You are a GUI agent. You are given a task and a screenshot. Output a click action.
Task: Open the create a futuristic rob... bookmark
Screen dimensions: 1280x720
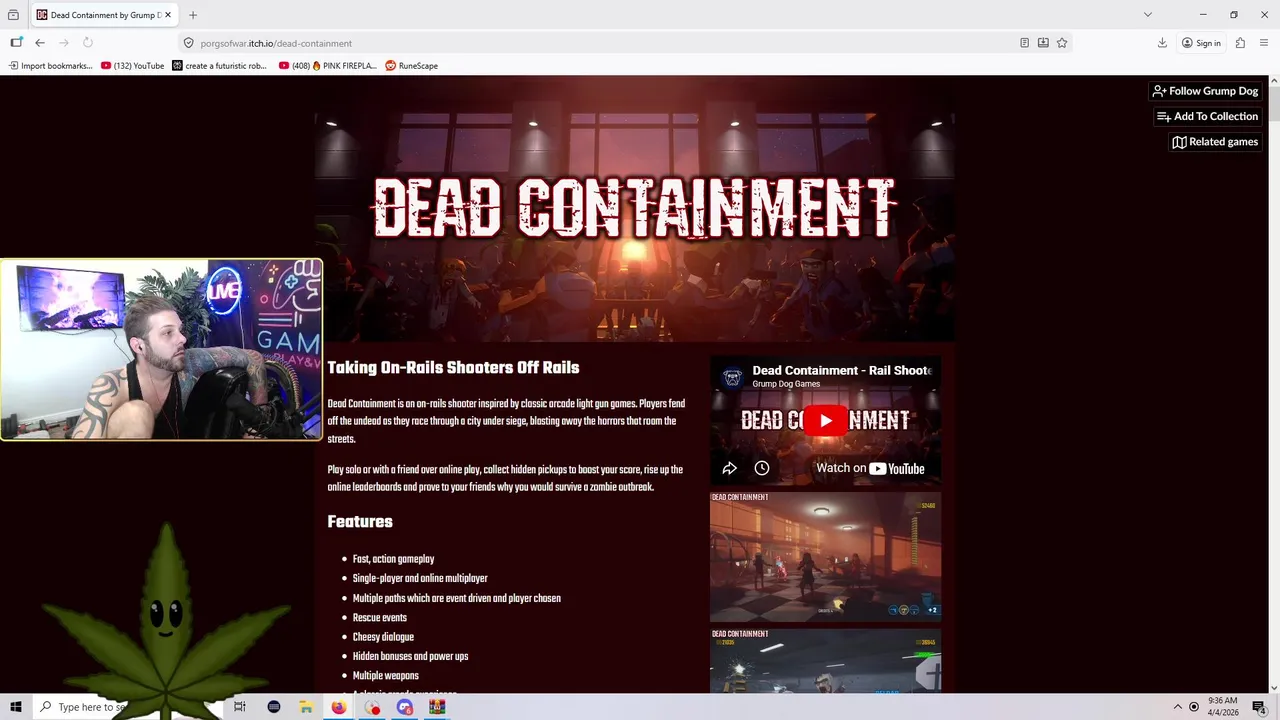click(x=220, y=66)
